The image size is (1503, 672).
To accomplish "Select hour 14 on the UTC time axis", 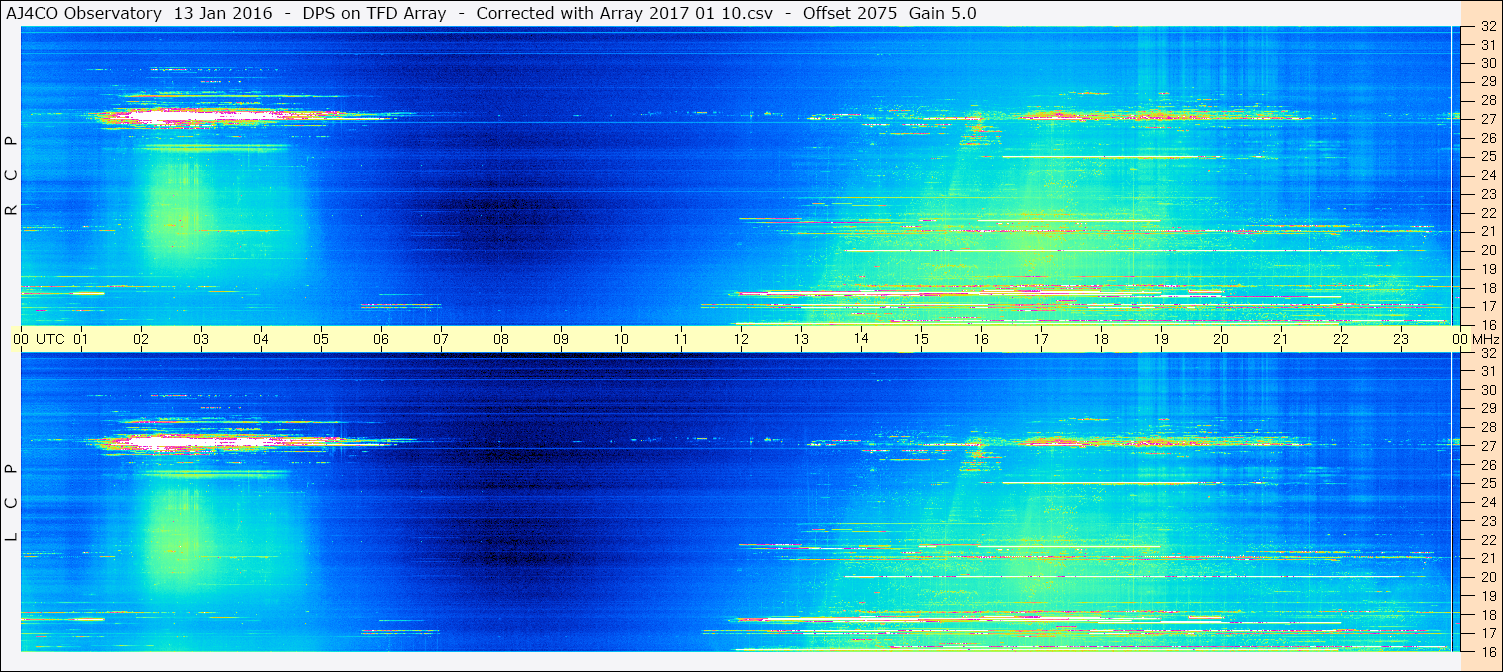I will [x=861, y=339].
